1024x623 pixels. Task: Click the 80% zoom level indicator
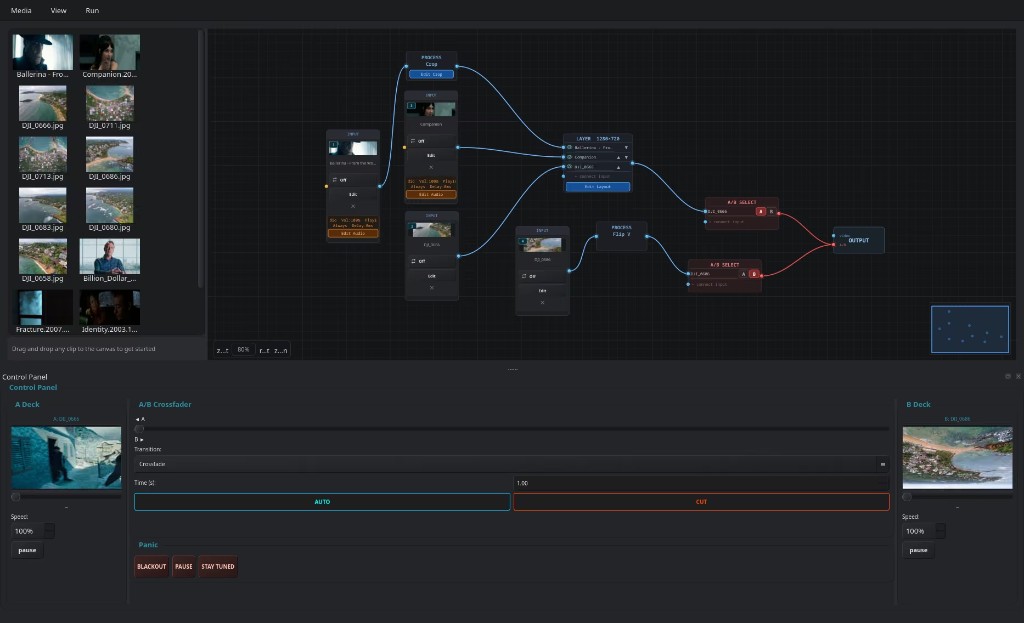click(x=243, y=350)
